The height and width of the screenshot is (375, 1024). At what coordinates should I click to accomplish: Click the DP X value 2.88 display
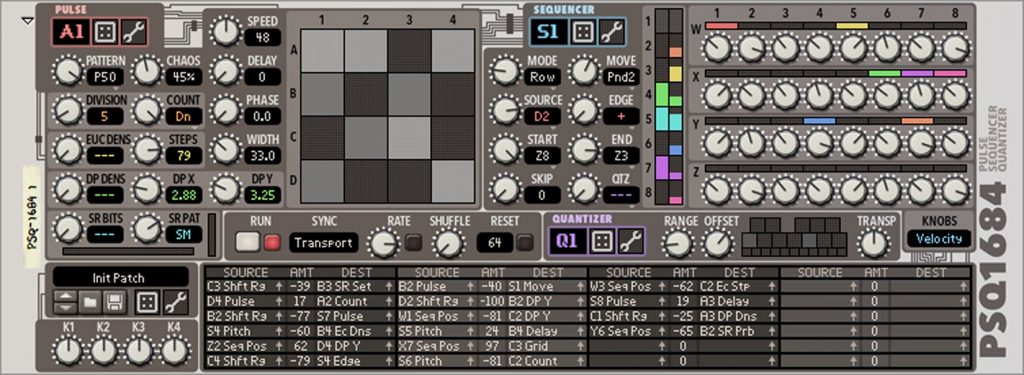(184, 195)
